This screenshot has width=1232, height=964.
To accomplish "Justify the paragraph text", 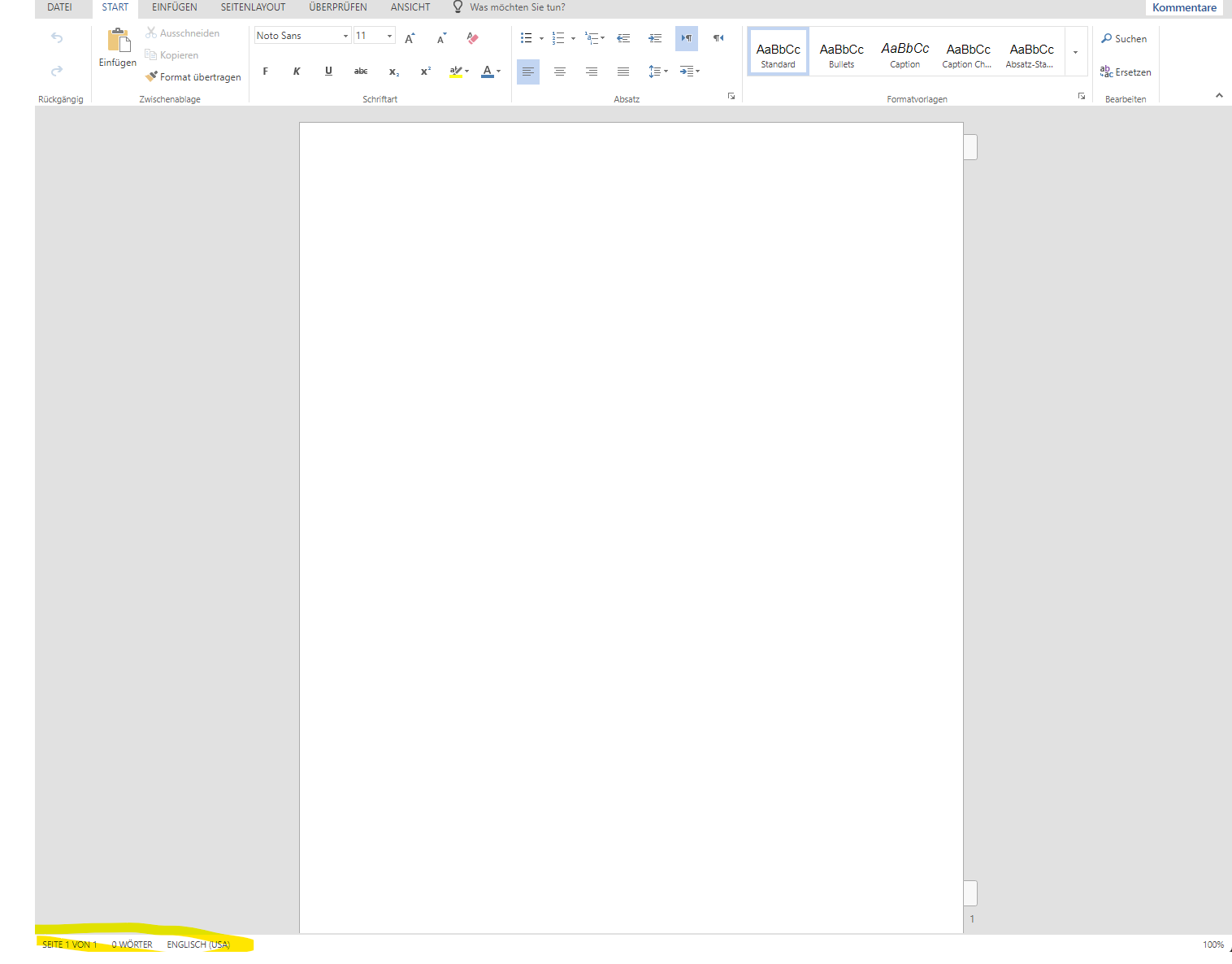I will [623, 72].
